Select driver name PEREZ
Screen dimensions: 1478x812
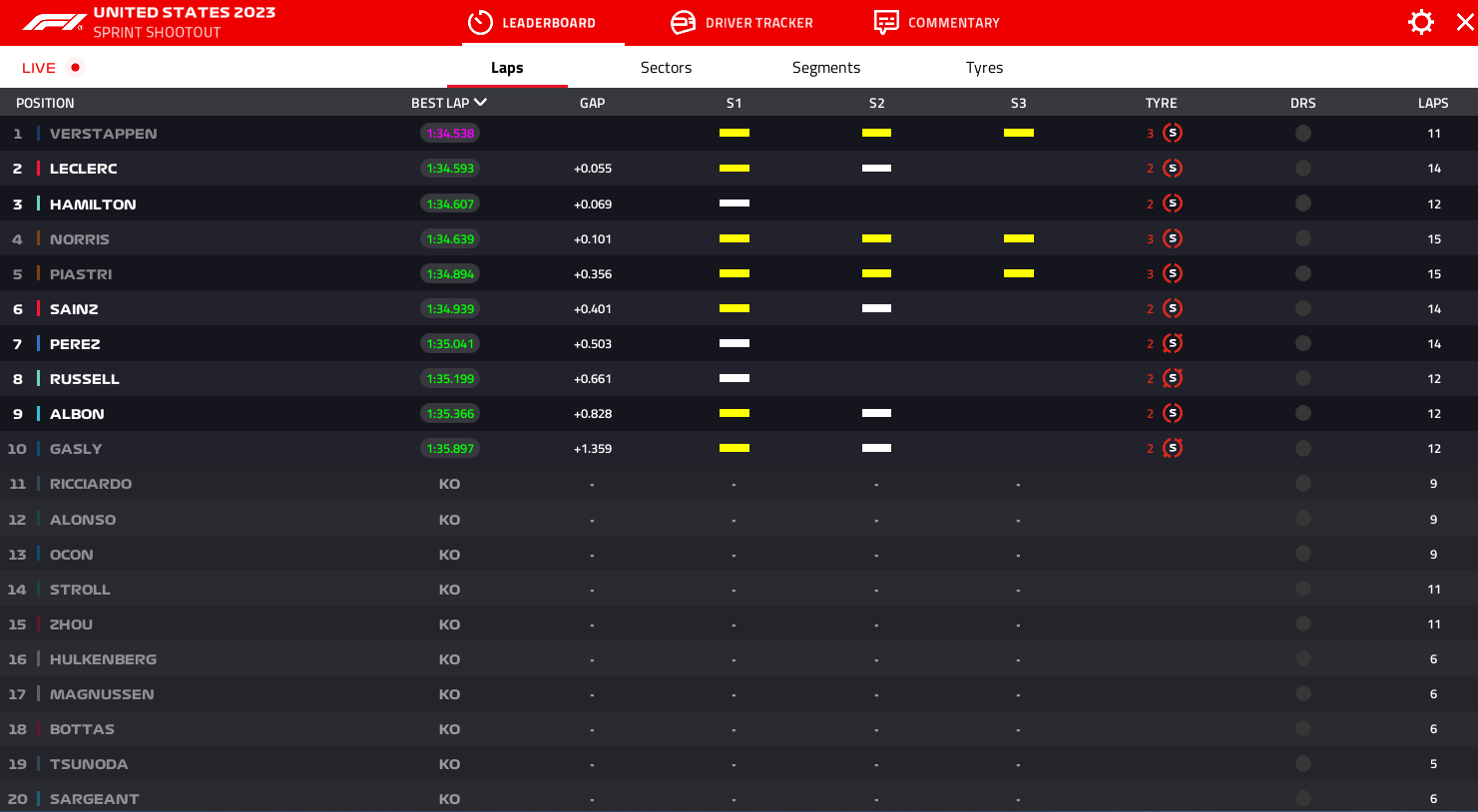(75, 344)
